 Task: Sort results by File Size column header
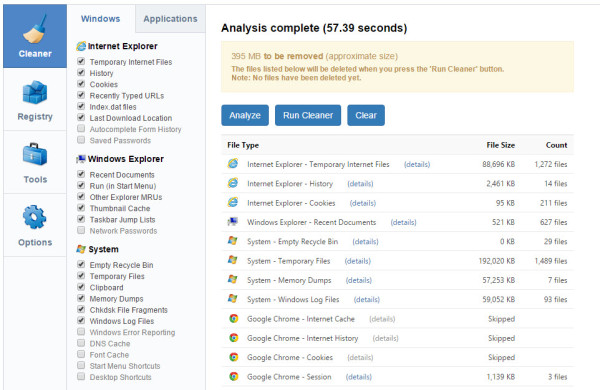(x=501, y=145)
